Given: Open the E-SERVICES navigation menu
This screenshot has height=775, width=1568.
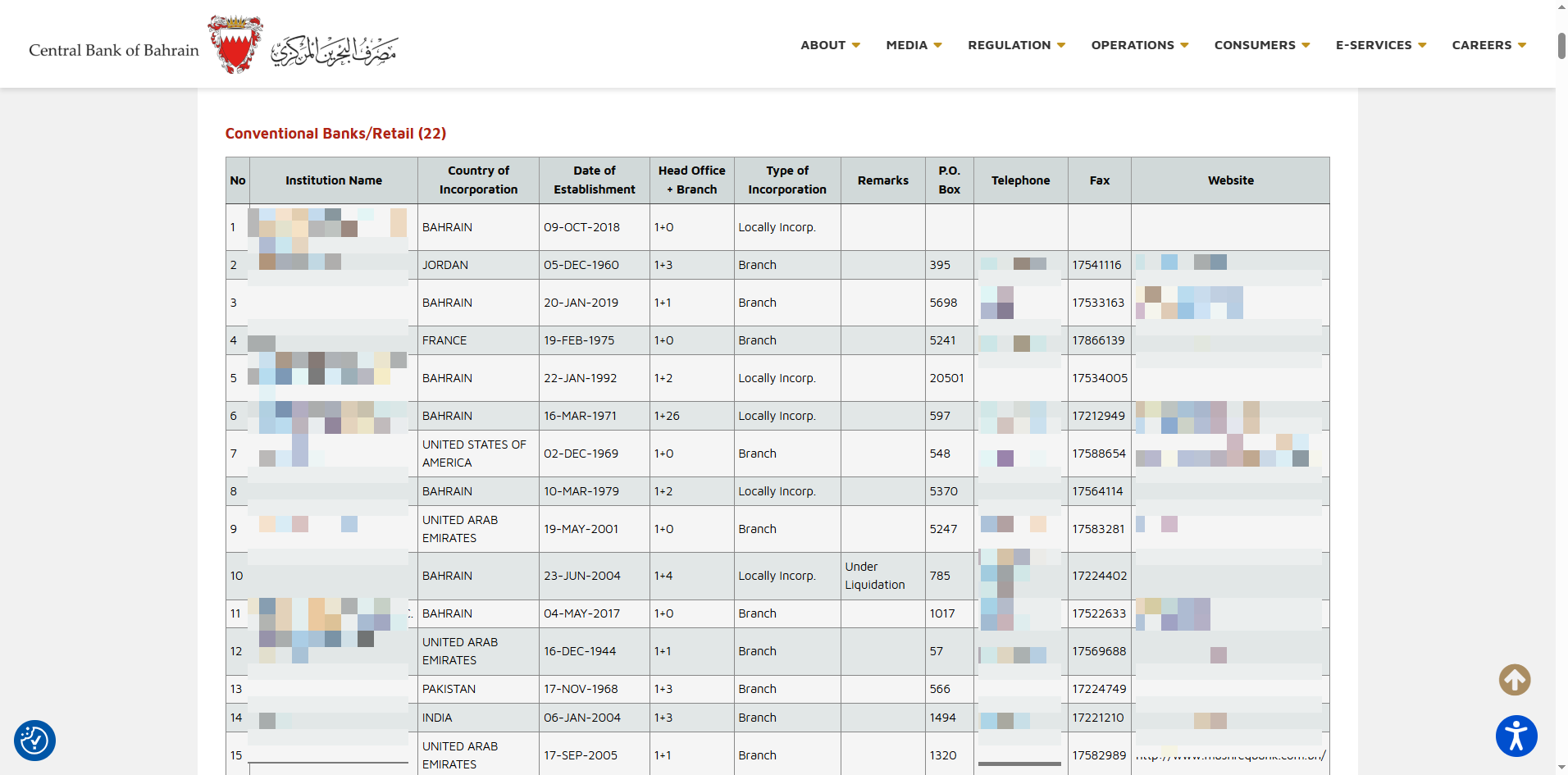Looking at the screenshot, I should (x=1380, y=45).
